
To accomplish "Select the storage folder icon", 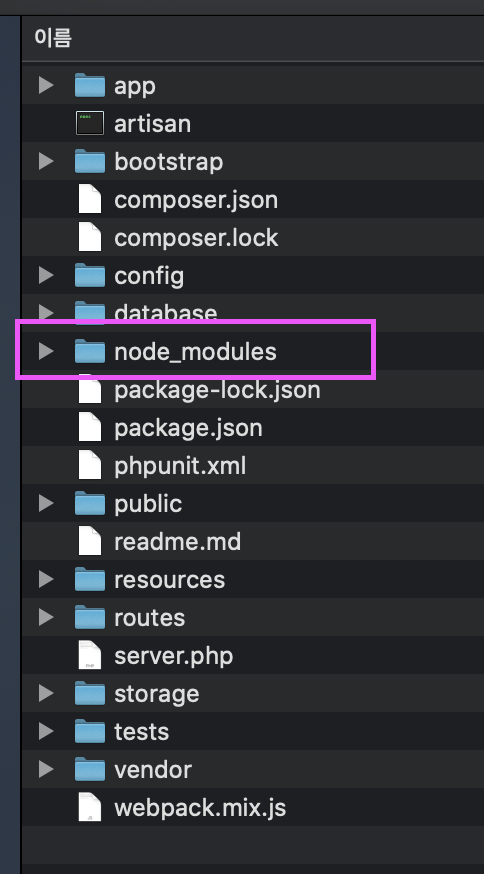I will coord(90,693).
